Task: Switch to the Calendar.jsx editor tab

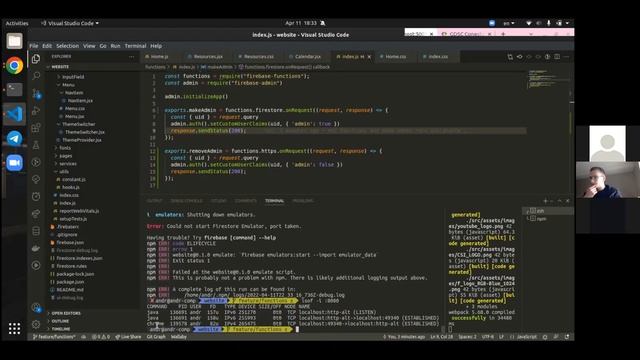Action: pos(308,57)
